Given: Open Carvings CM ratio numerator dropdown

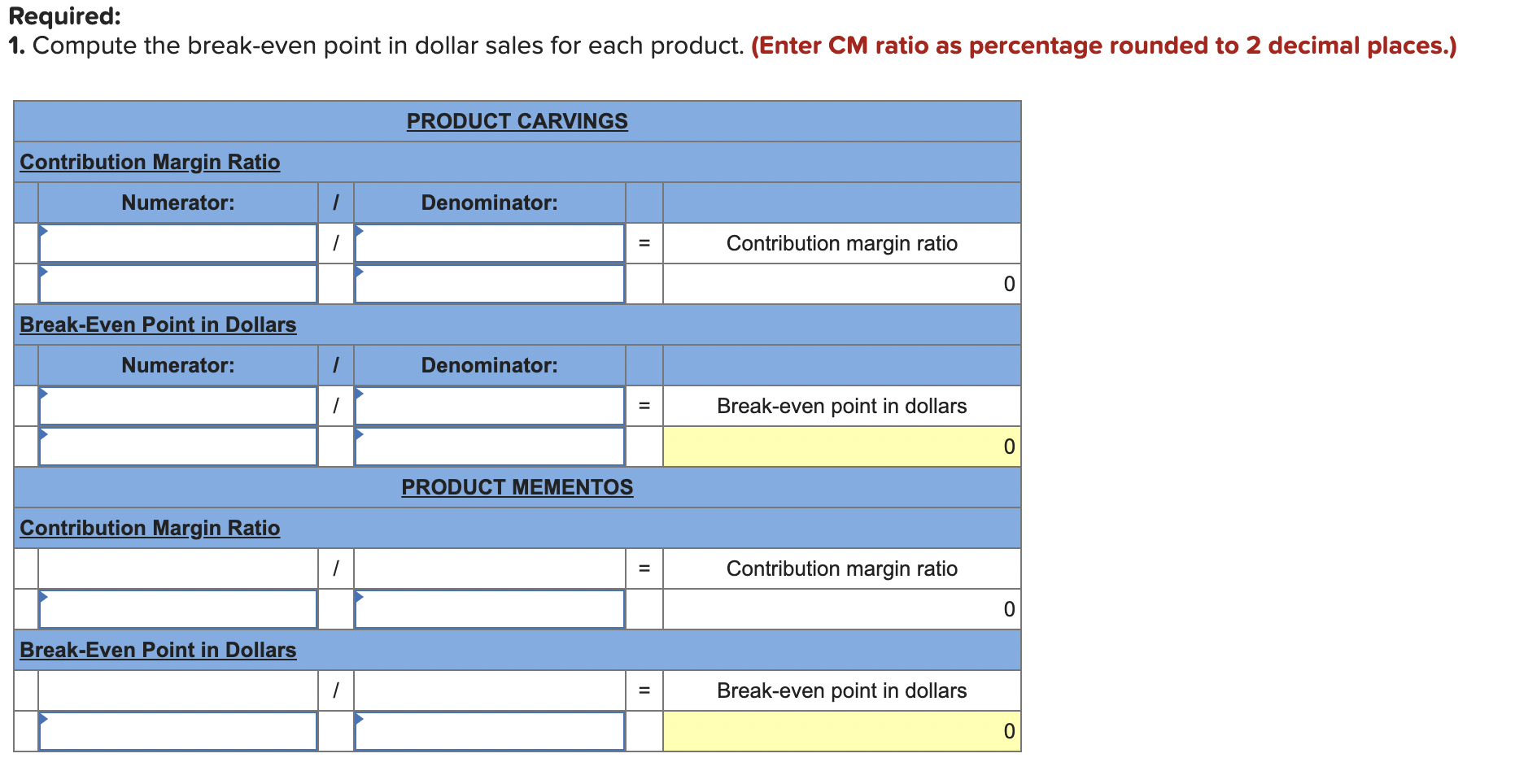Looking at the screenshot, I should 177,243.
